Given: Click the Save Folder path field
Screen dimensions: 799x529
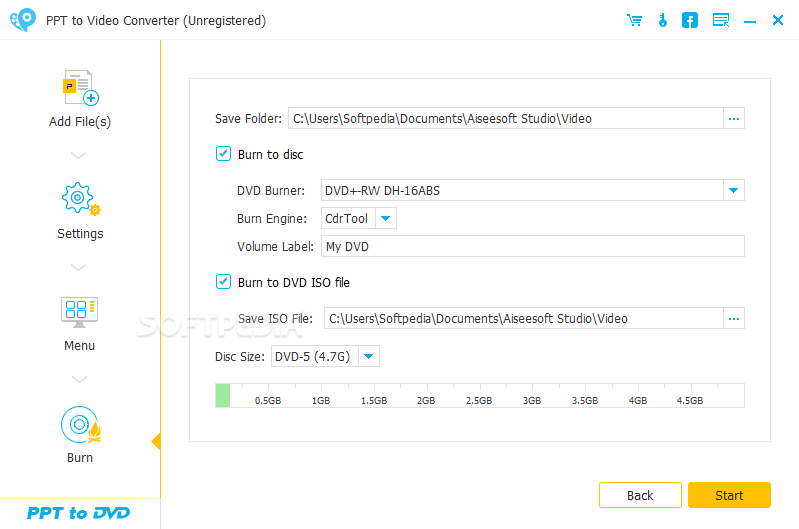Looking at the screenshot, I should click(506, 118).
